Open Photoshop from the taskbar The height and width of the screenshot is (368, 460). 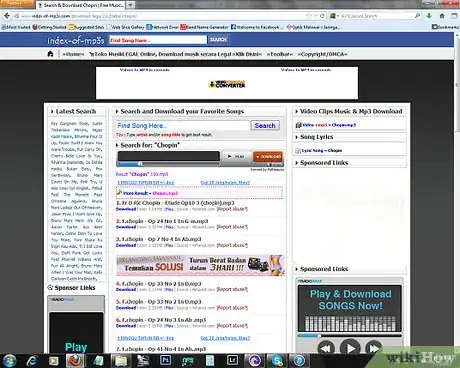165,360
